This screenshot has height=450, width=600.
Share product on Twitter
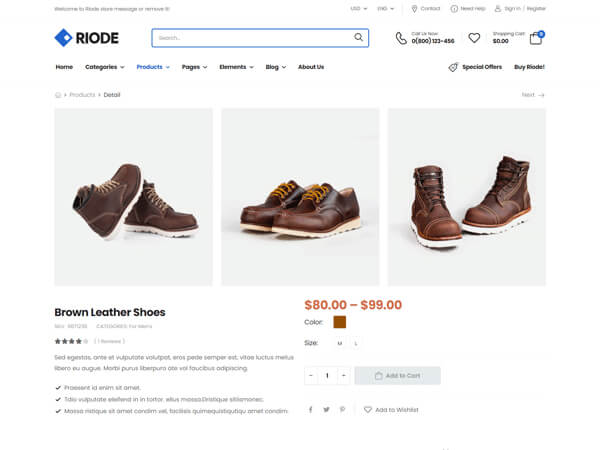(326, 409)
